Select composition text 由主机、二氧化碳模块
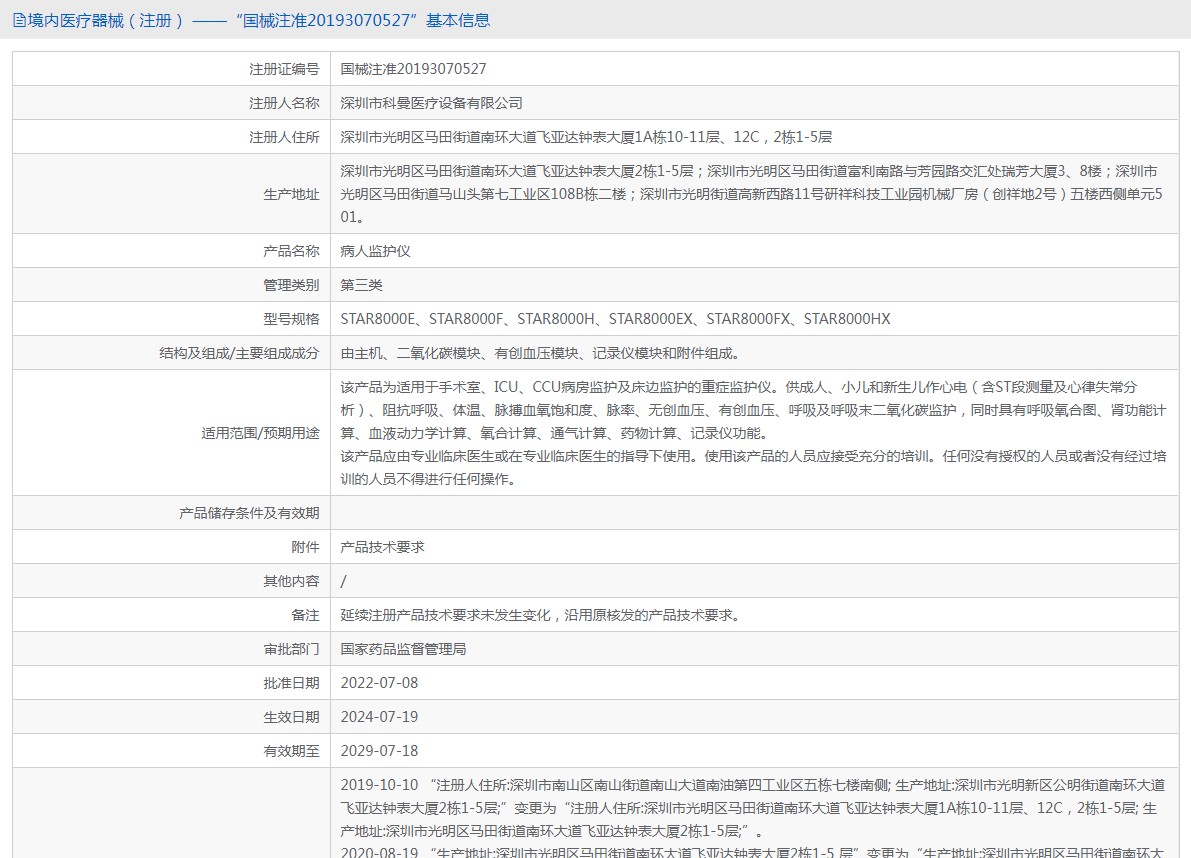The image size is (1191, 858). pos(540,353)
